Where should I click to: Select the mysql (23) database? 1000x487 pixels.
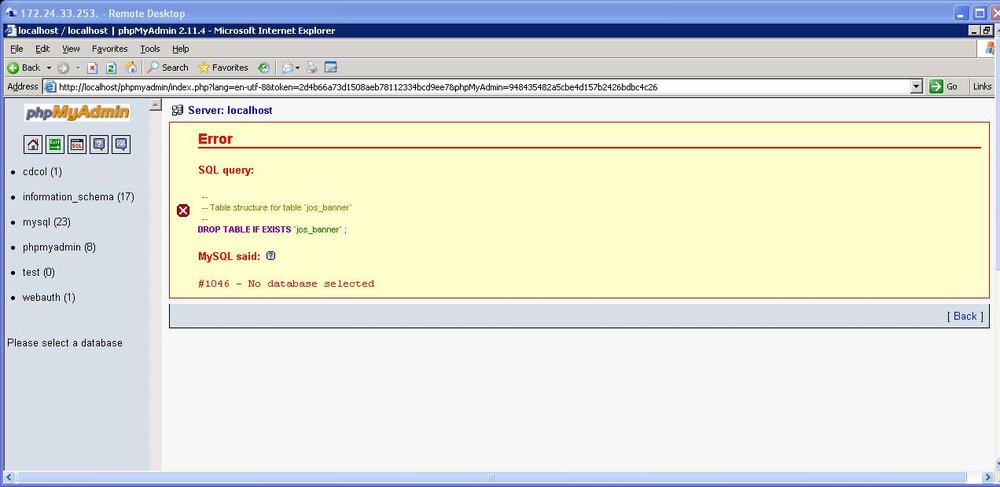coord(47,222)
